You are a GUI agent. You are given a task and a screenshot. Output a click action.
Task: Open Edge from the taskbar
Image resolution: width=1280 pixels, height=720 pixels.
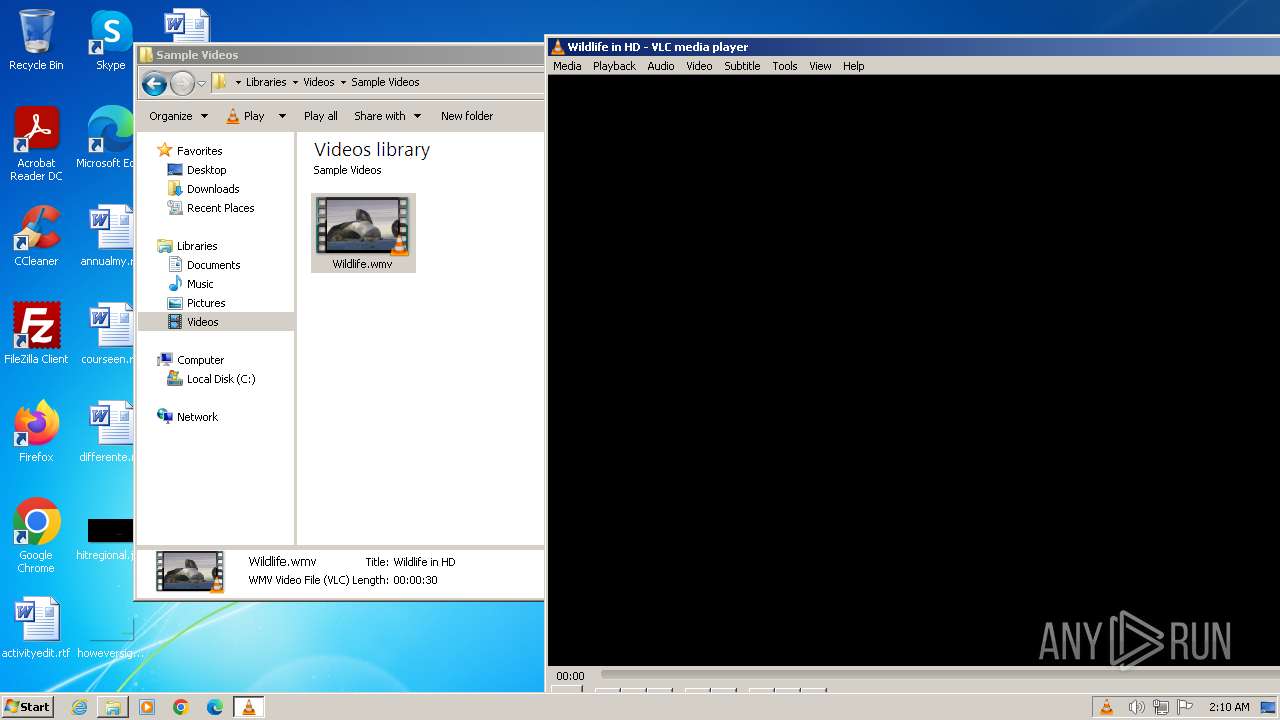[215, 707]
